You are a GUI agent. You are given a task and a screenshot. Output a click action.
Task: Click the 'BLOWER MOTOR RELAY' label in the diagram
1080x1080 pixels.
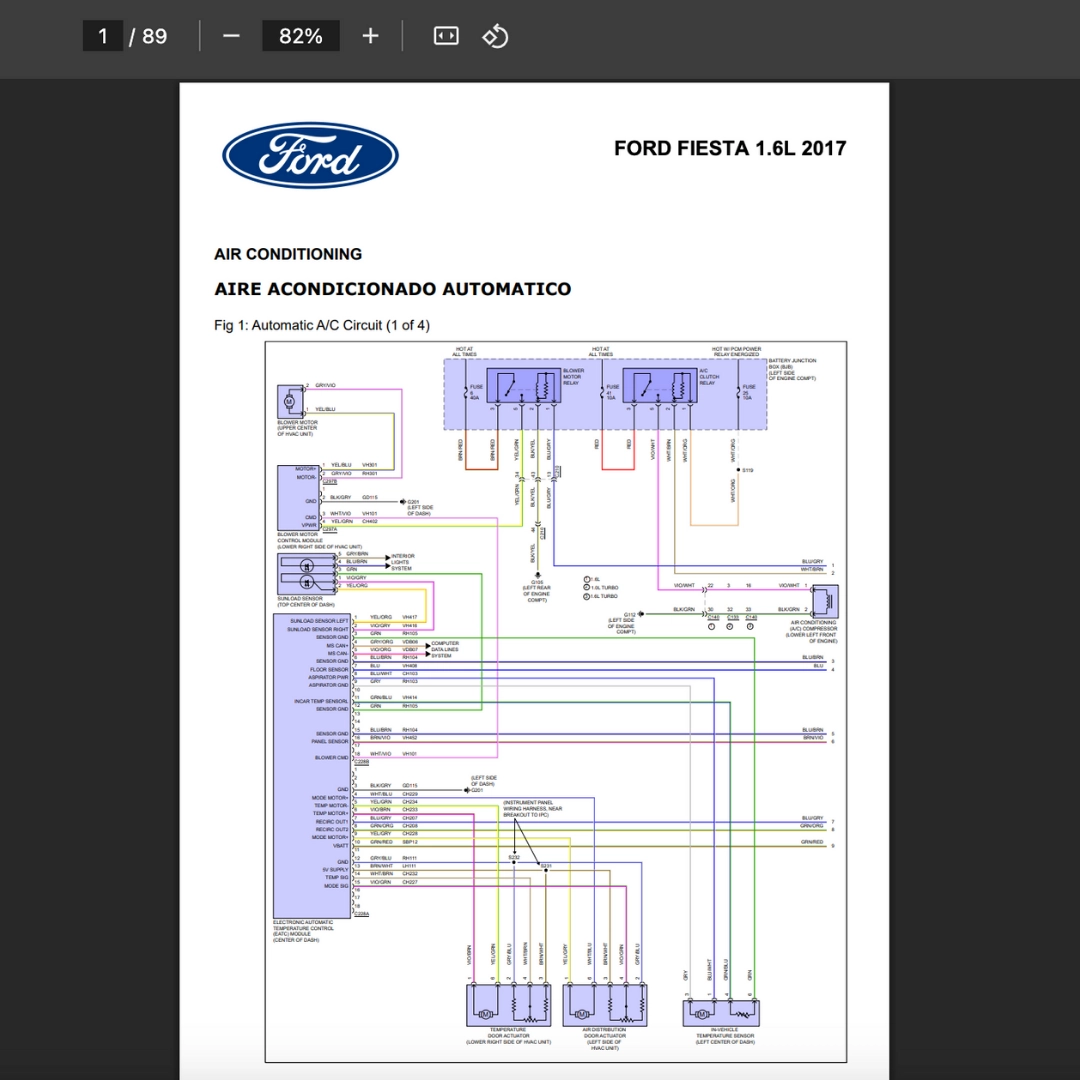(573, 376)
